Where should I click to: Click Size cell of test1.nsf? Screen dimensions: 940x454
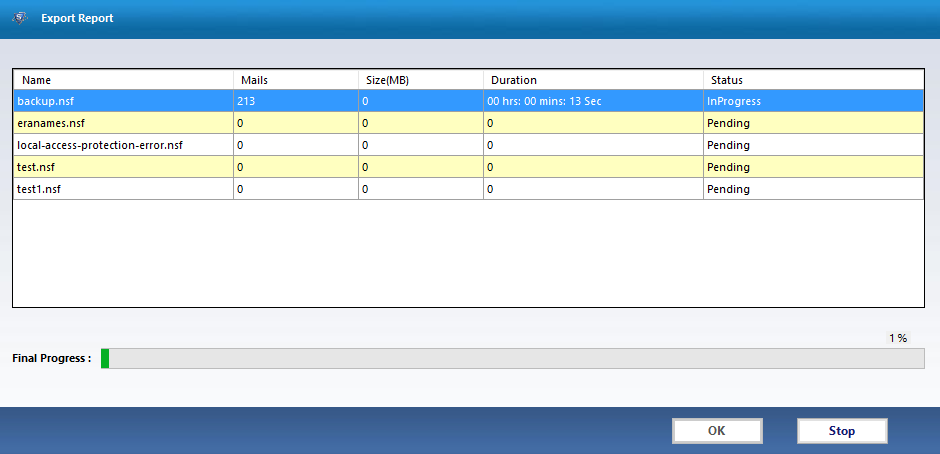coord(421,189)
